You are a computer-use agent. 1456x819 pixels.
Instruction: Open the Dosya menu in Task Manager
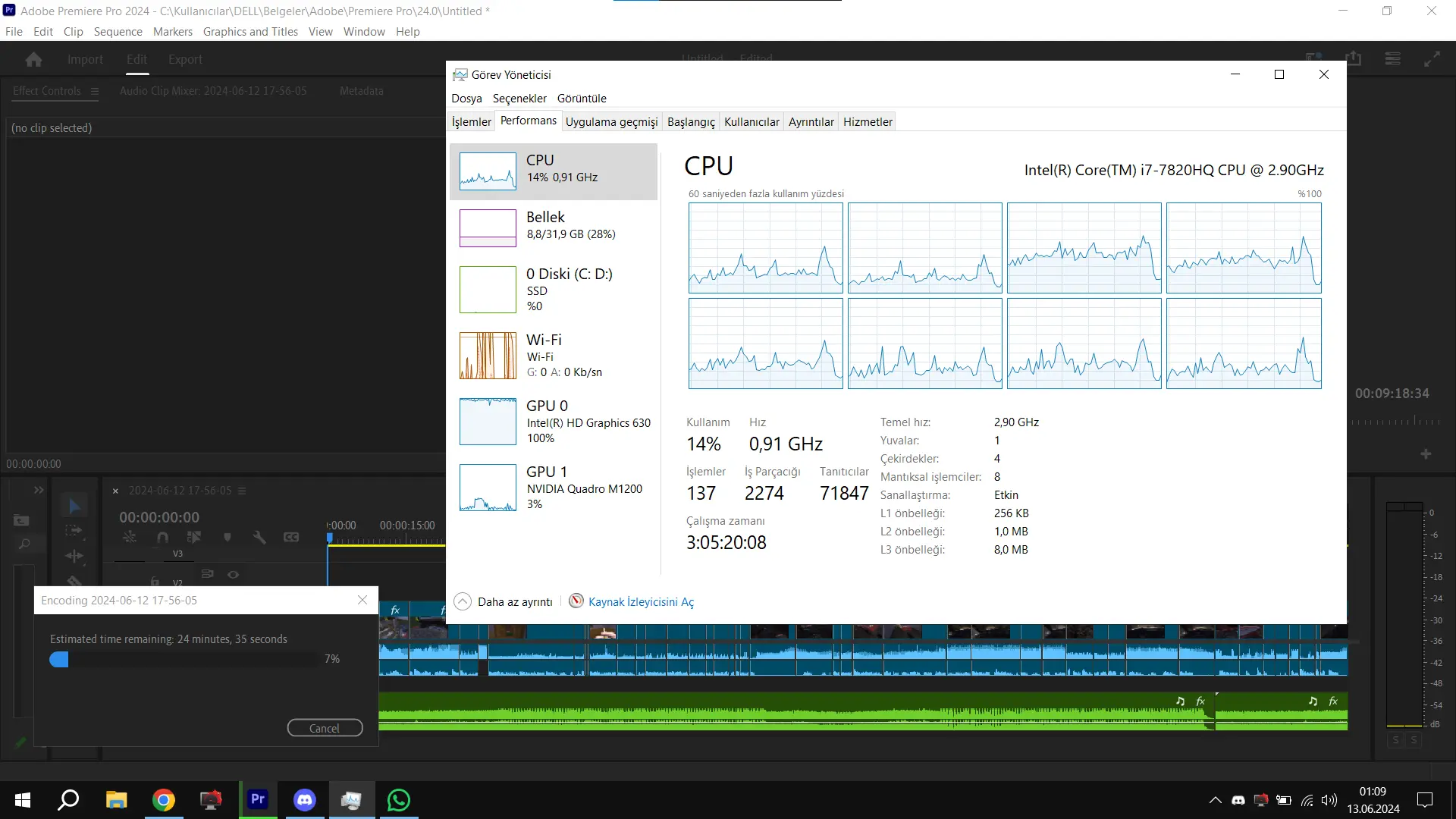coord(466,99)
